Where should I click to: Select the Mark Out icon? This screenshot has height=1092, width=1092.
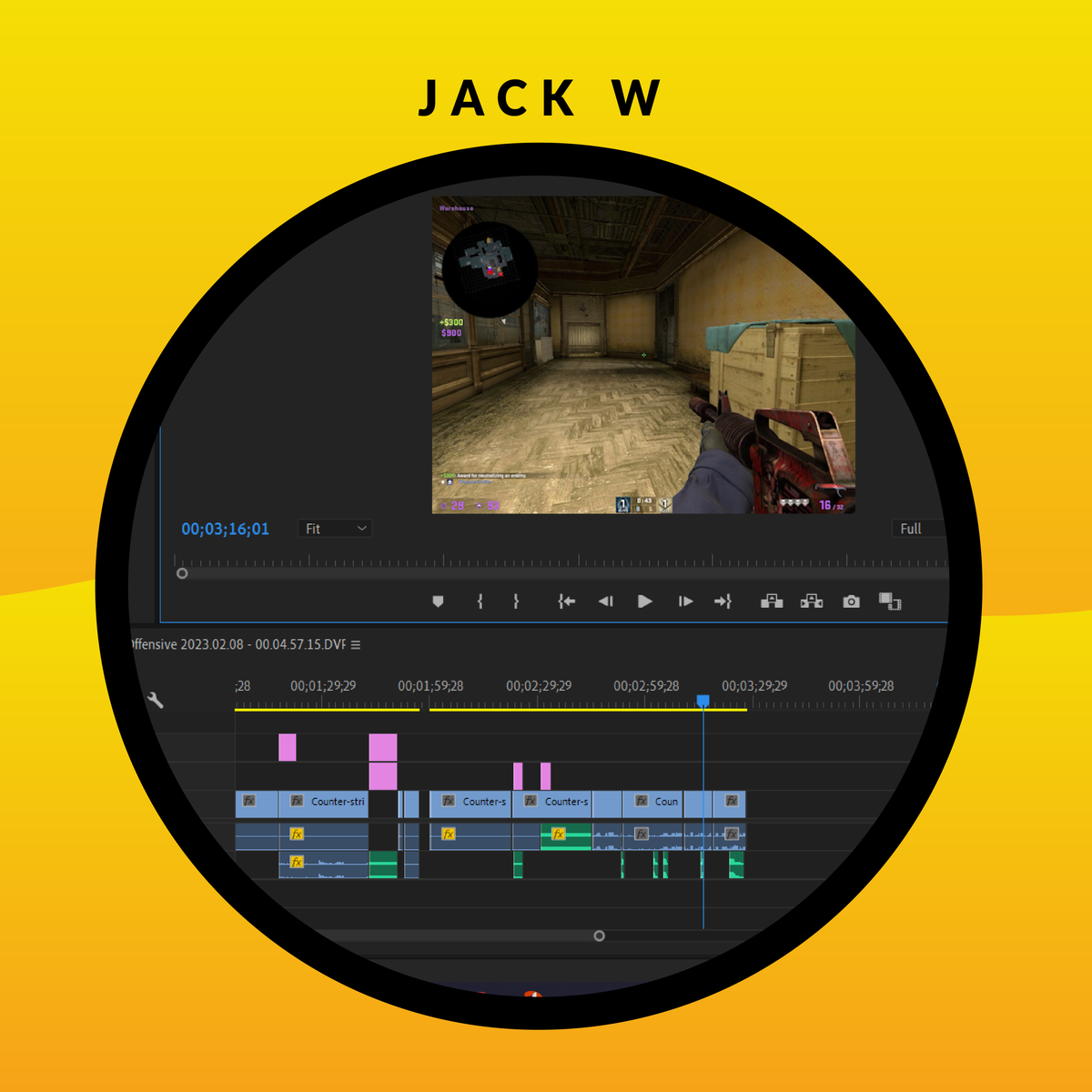(x=515, y=602)
